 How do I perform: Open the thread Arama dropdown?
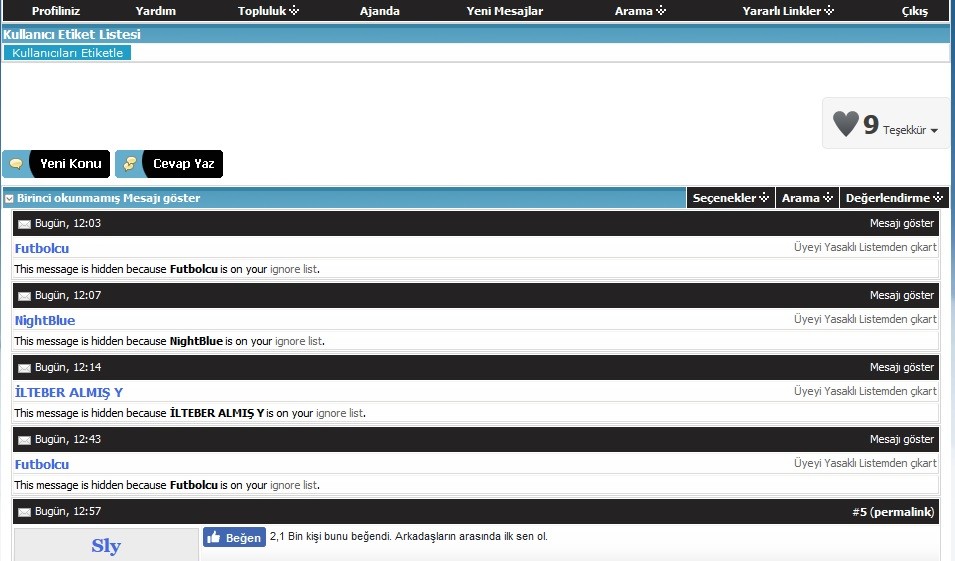pos(807,198)
